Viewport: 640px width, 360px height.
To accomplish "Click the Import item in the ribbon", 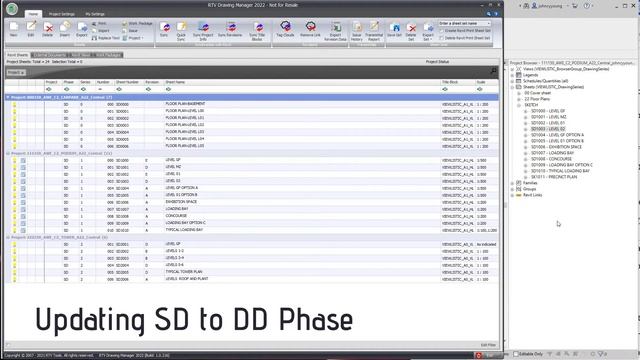I will pos(100,31).
